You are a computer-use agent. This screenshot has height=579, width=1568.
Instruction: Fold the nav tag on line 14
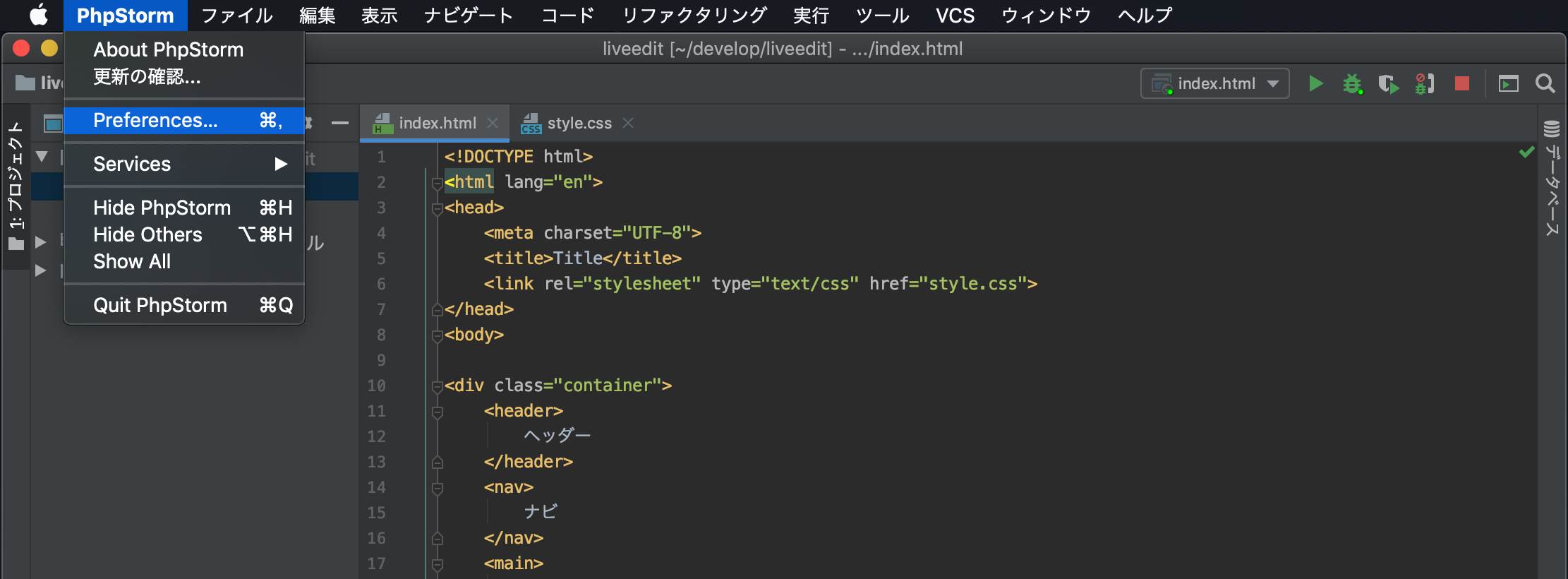click(x=437, y=488)
